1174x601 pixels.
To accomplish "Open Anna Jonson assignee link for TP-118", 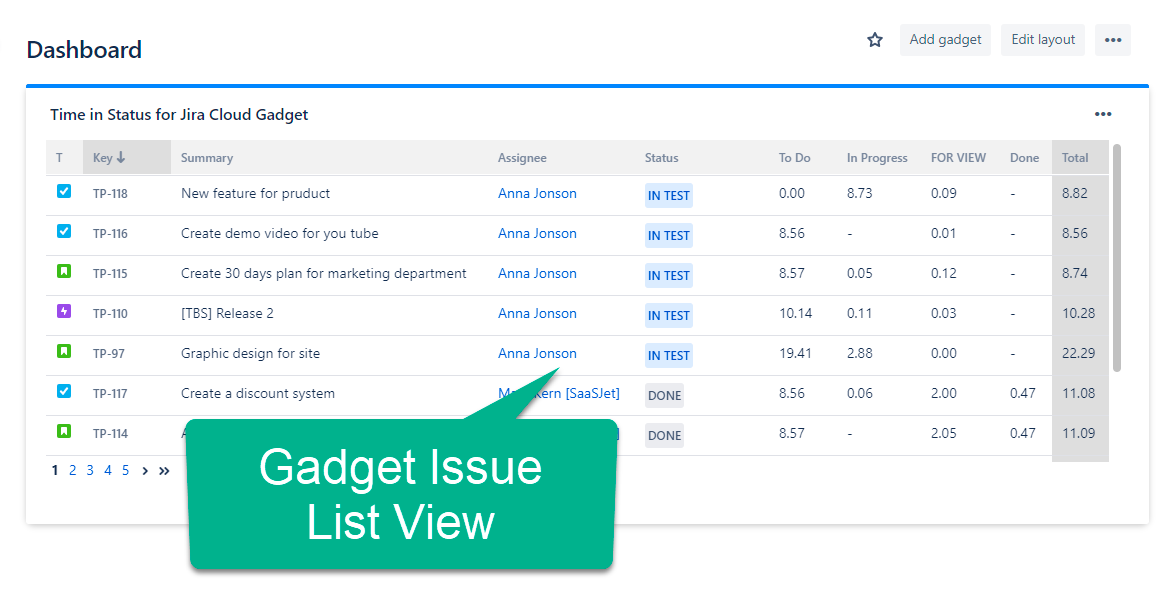I will tap(537, 194).
